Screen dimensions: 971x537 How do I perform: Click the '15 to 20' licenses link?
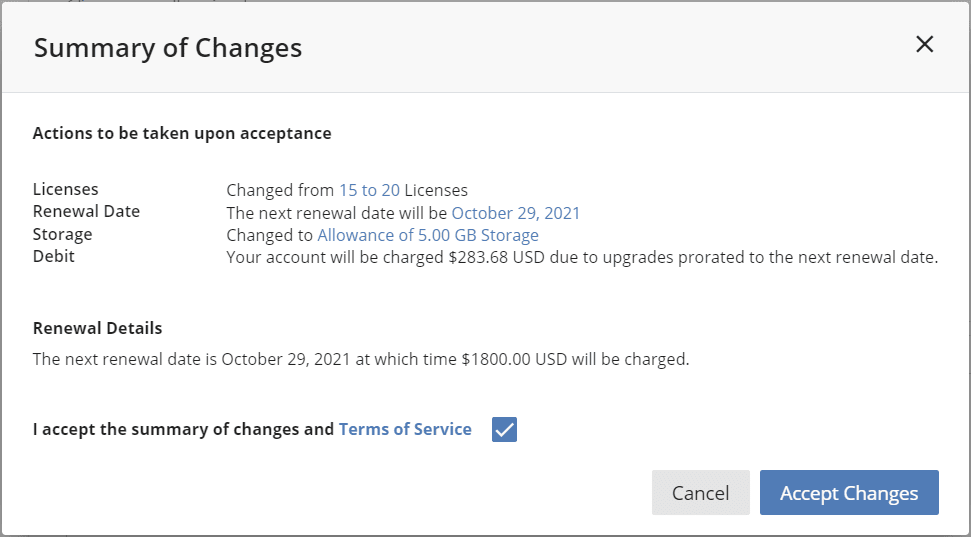click(369, 190)
